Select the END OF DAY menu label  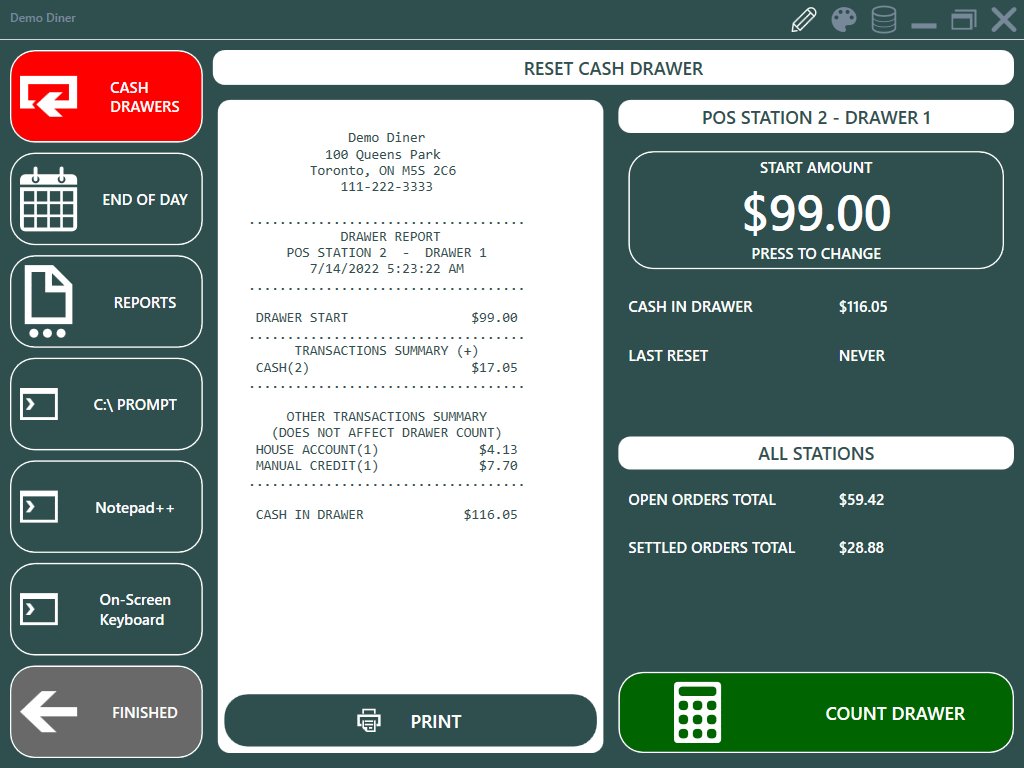145,200
